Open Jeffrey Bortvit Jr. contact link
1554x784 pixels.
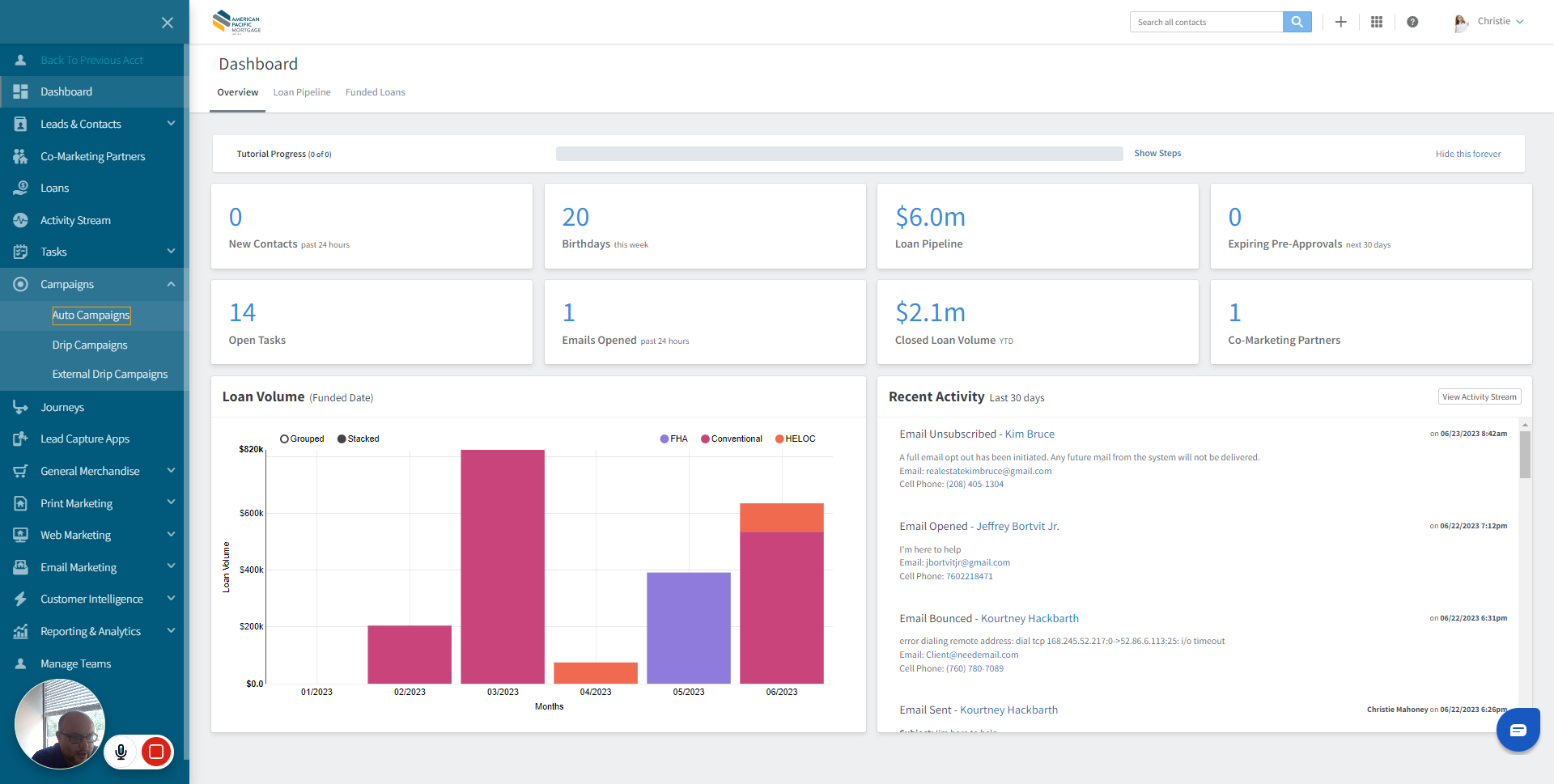point(1017,527)
